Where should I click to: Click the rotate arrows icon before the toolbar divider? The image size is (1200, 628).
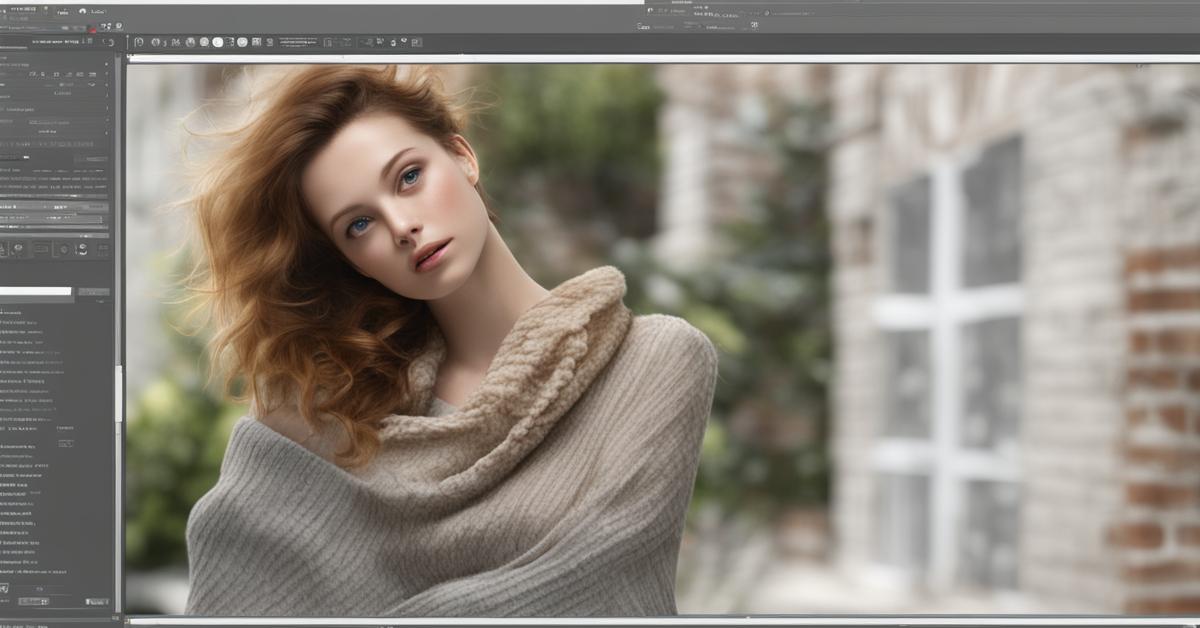[x=108, y=43]
